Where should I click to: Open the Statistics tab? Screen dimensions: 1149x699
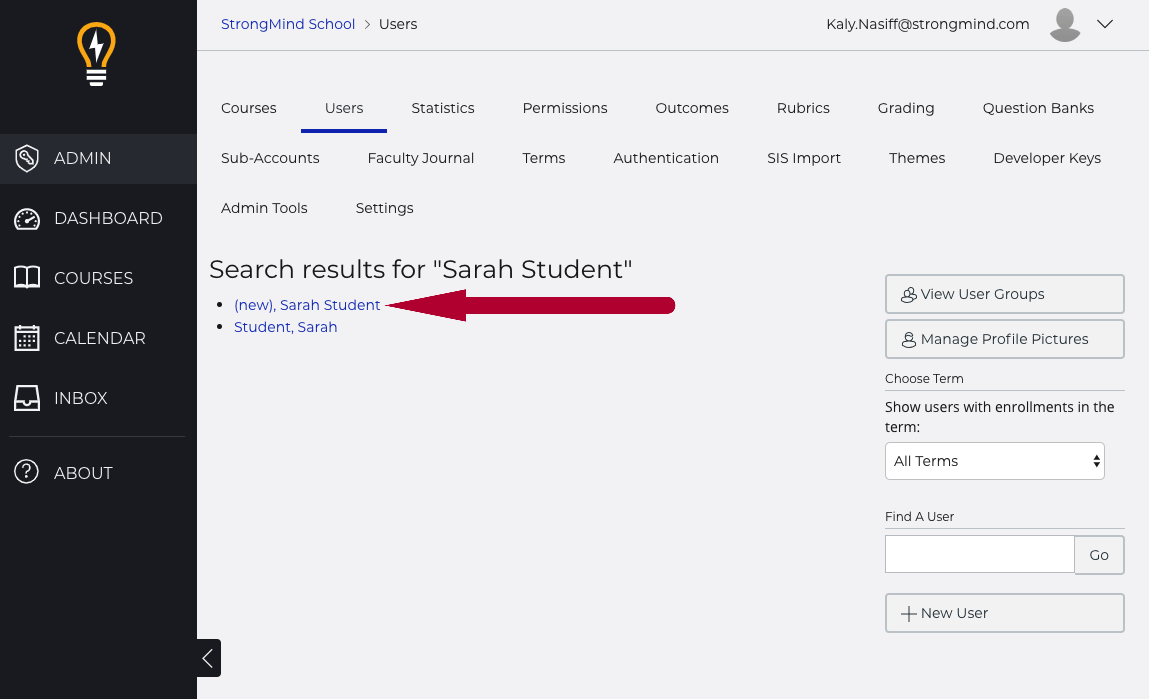pyautogui.click(x=443, y=108)
